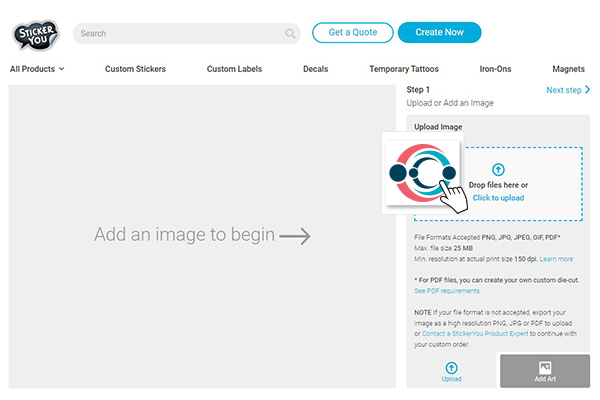Screen dimensions: 600x400
Task: Open the Custom Labels menu
Action: (x=235, y=69)
